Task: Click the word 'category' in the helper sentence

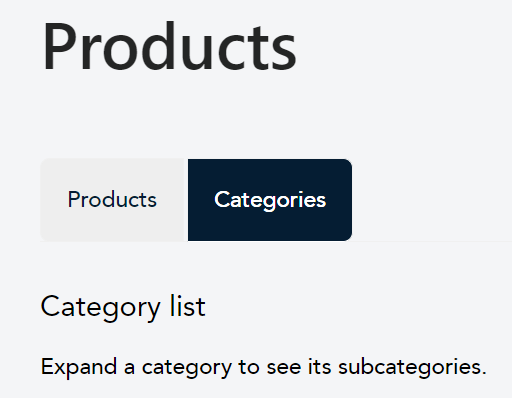Action: [187, 368]
